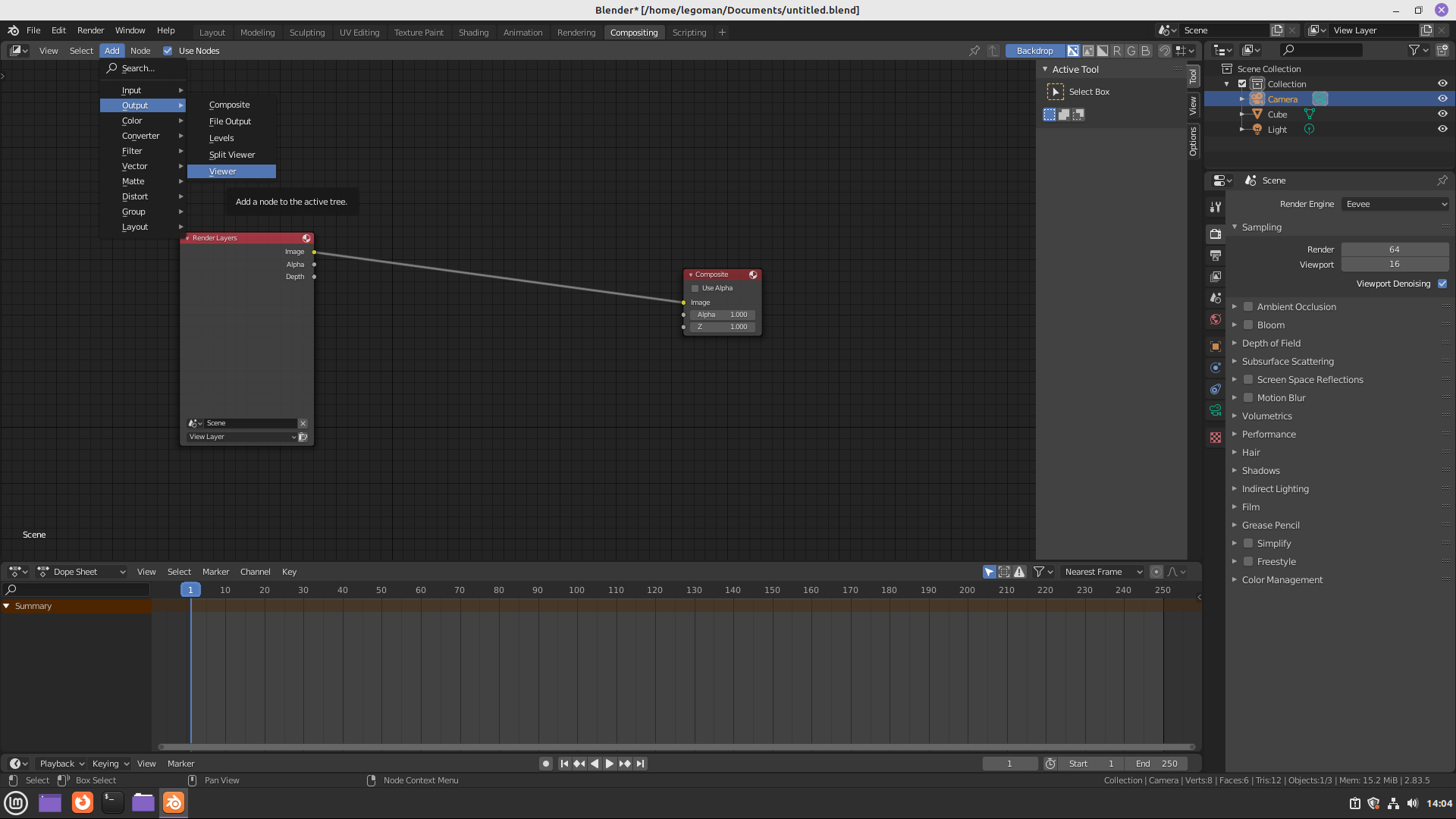
Task: Click the Blender icon in the taskbar
Action: point(174,802)
